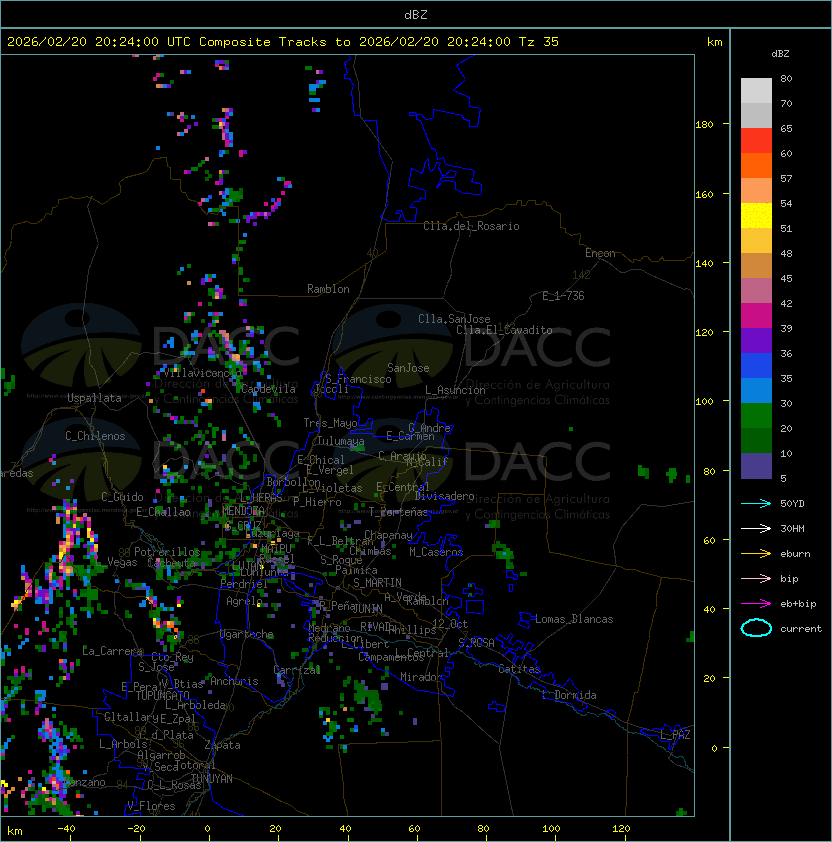Screen dimensions: 832x842
Task: Click the Potrerillos map label
Action: coord(167,552)
